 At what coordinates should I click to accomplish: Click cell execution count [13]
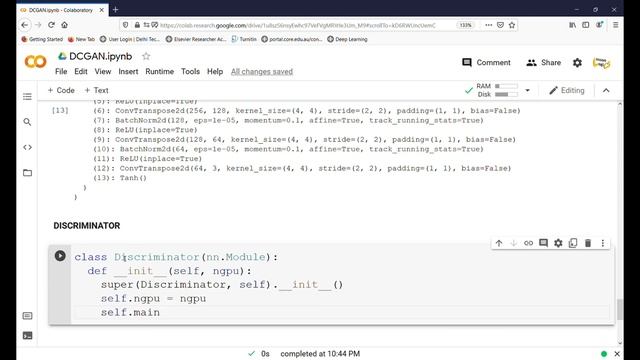pyautogui.click(x=60, y=111)
